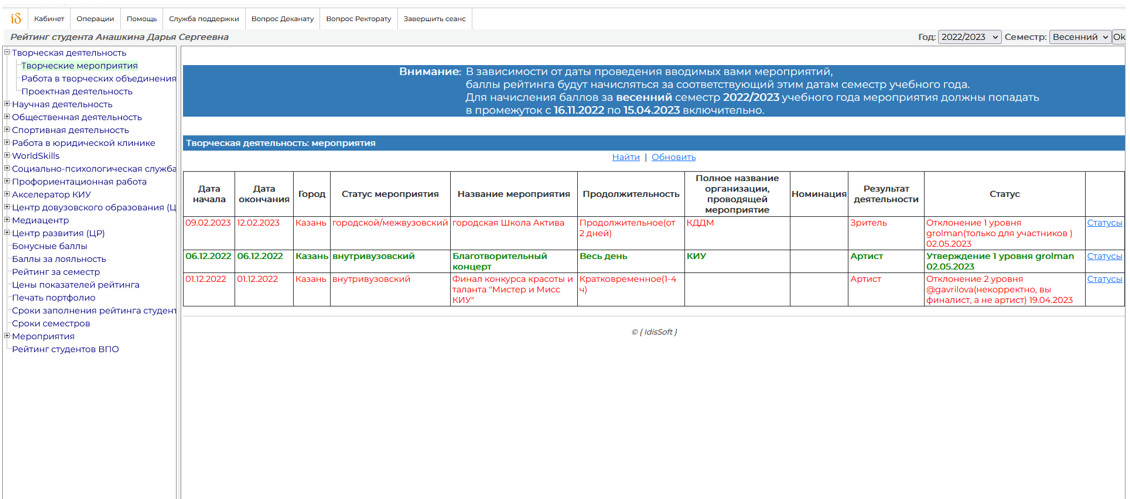The width and height of the screenshot is (1130, 499).
Task: Open Статусы link for Благотворительный концерт
Action: coord(1105,256)
